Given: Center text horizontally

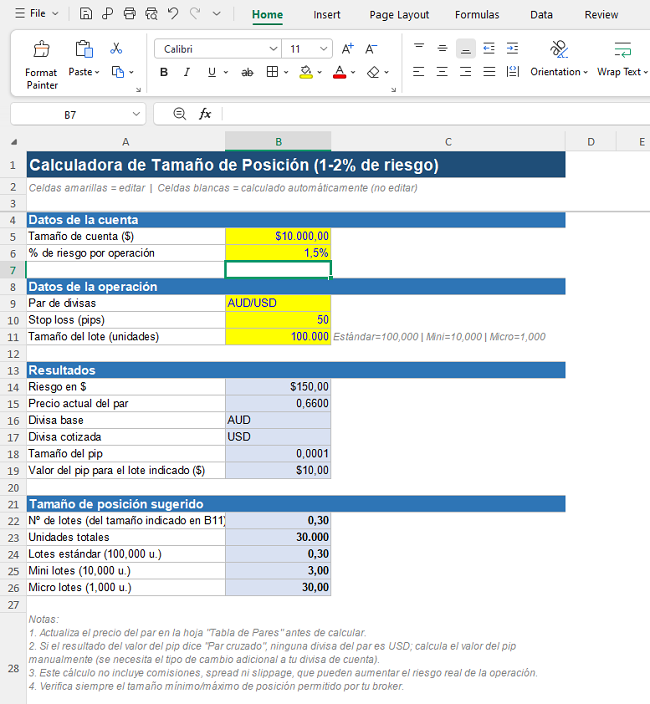Looking at the screenshot, I should pyautogui.click(x=442, y=72).
